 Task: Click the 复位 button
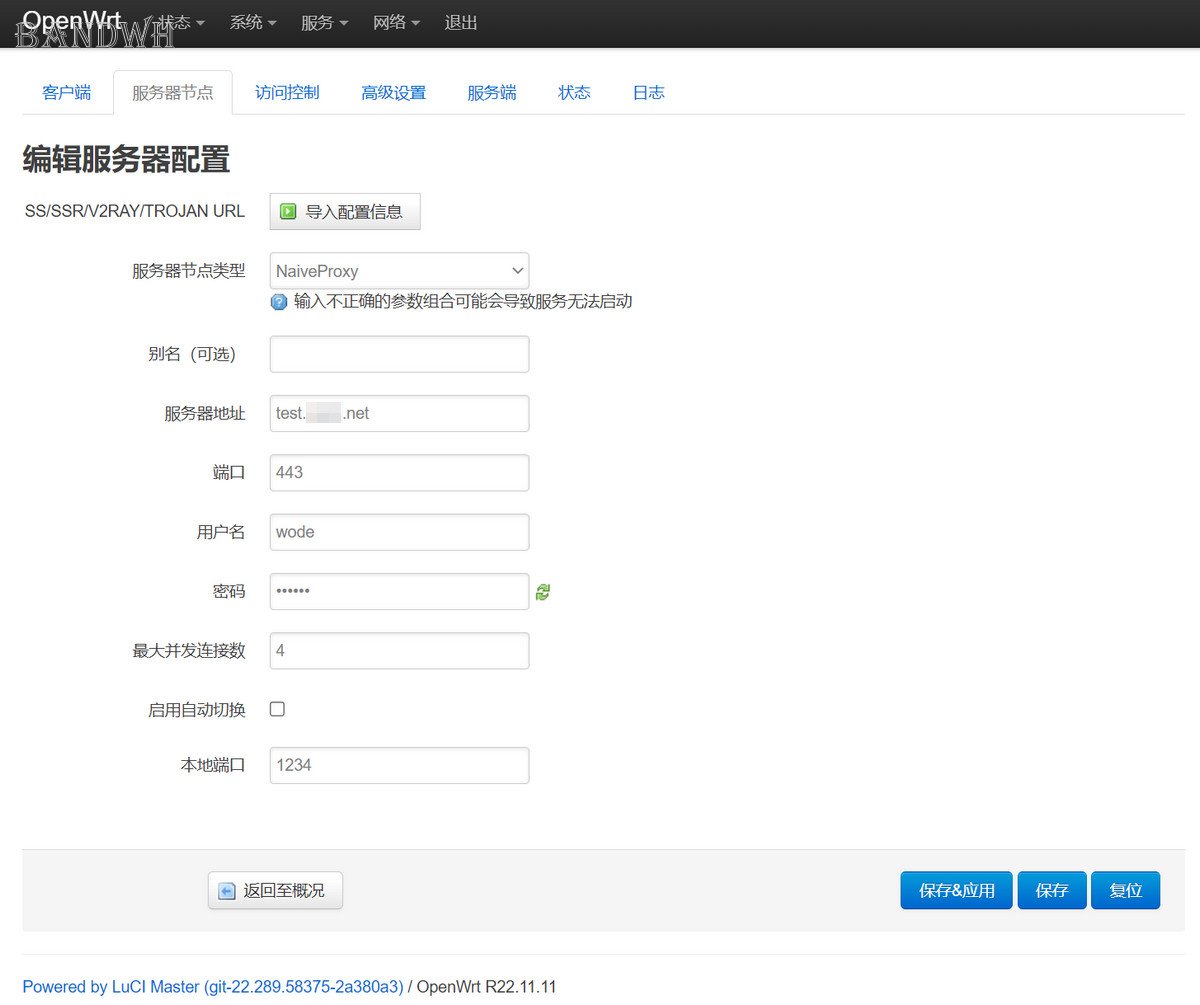[1126, 890]
